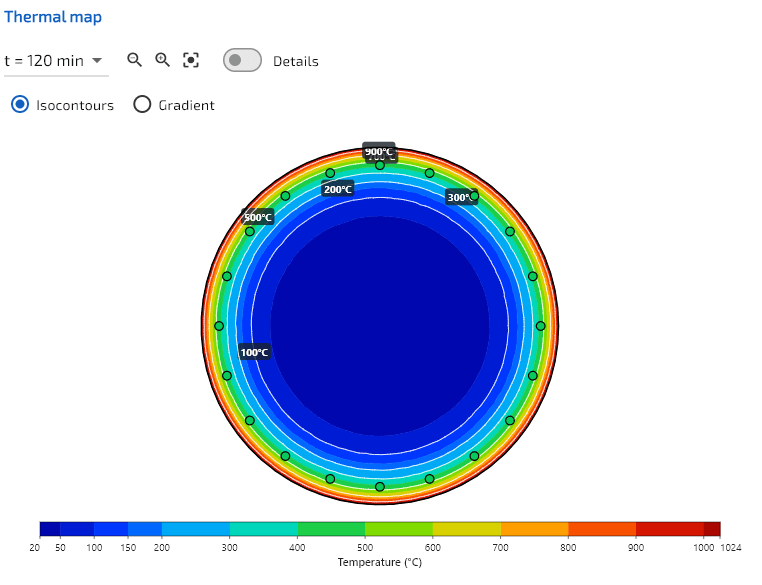This screenshot has width=762, height=585.
Task: Click the 300°C contour label
Action: (460, 197)
